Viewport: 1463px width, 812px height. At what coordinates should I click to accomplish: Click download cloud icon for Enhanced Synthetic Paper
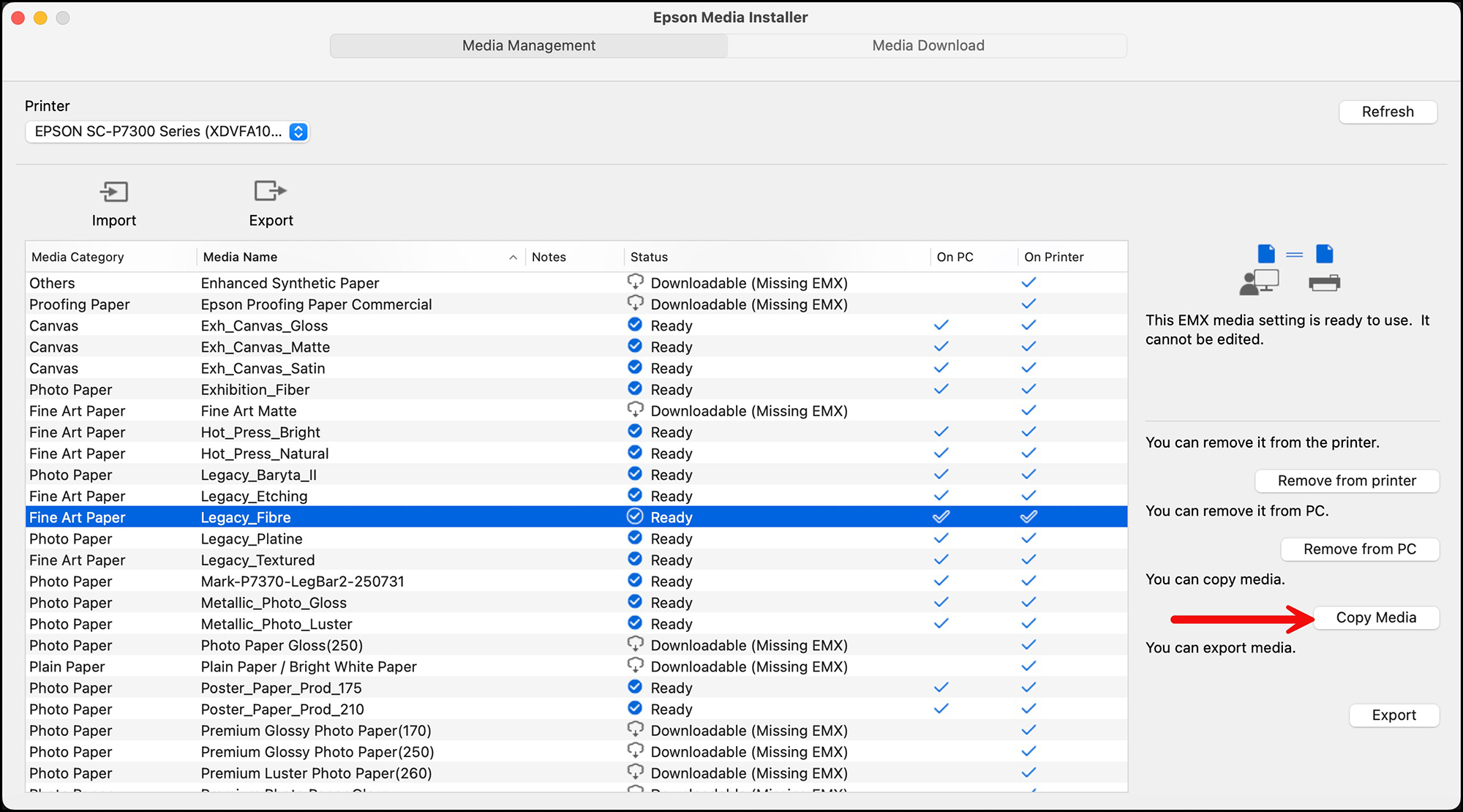click(x=635, y=282)
